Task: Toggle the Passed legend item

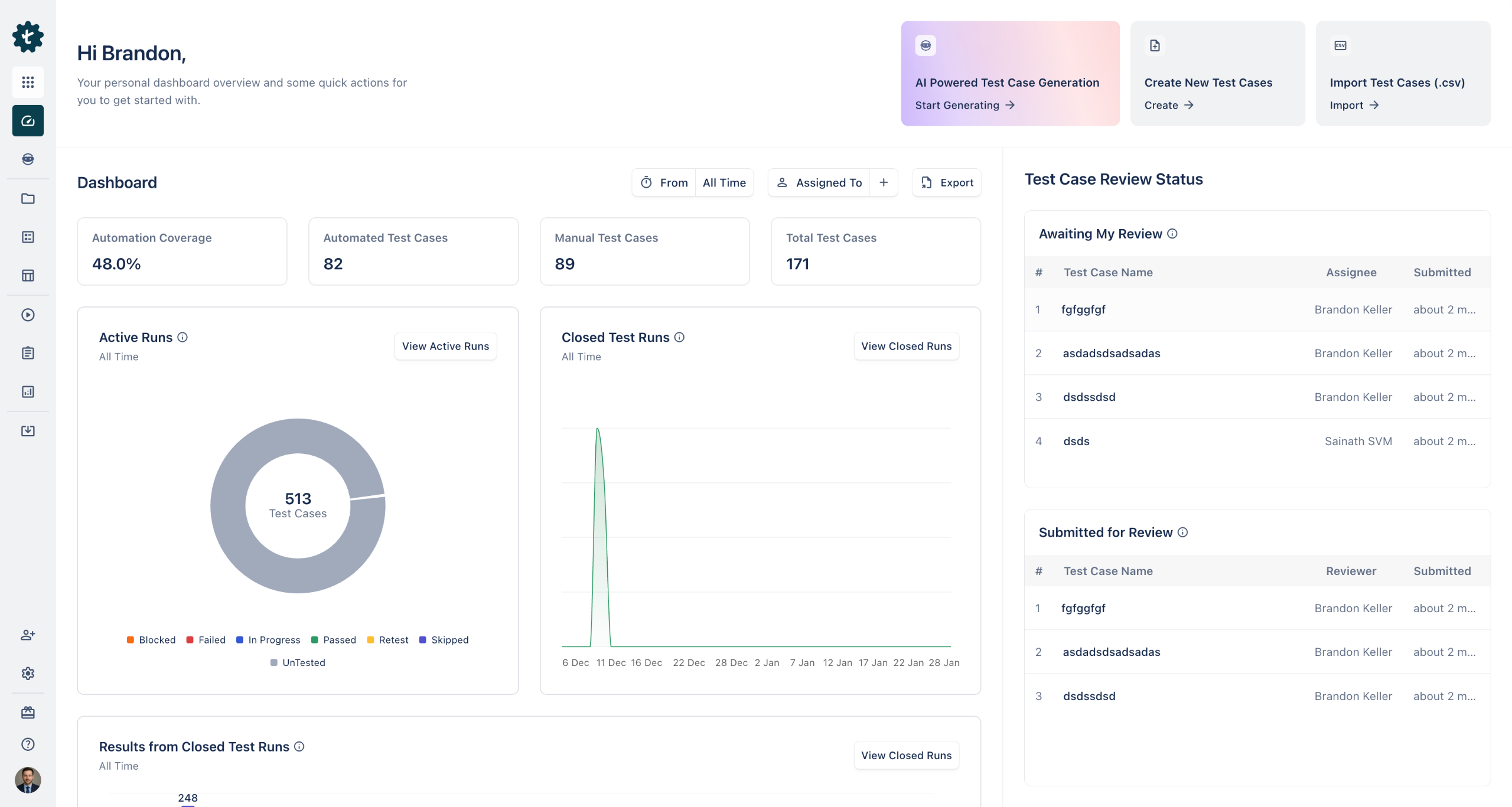Action: (333, 640)
